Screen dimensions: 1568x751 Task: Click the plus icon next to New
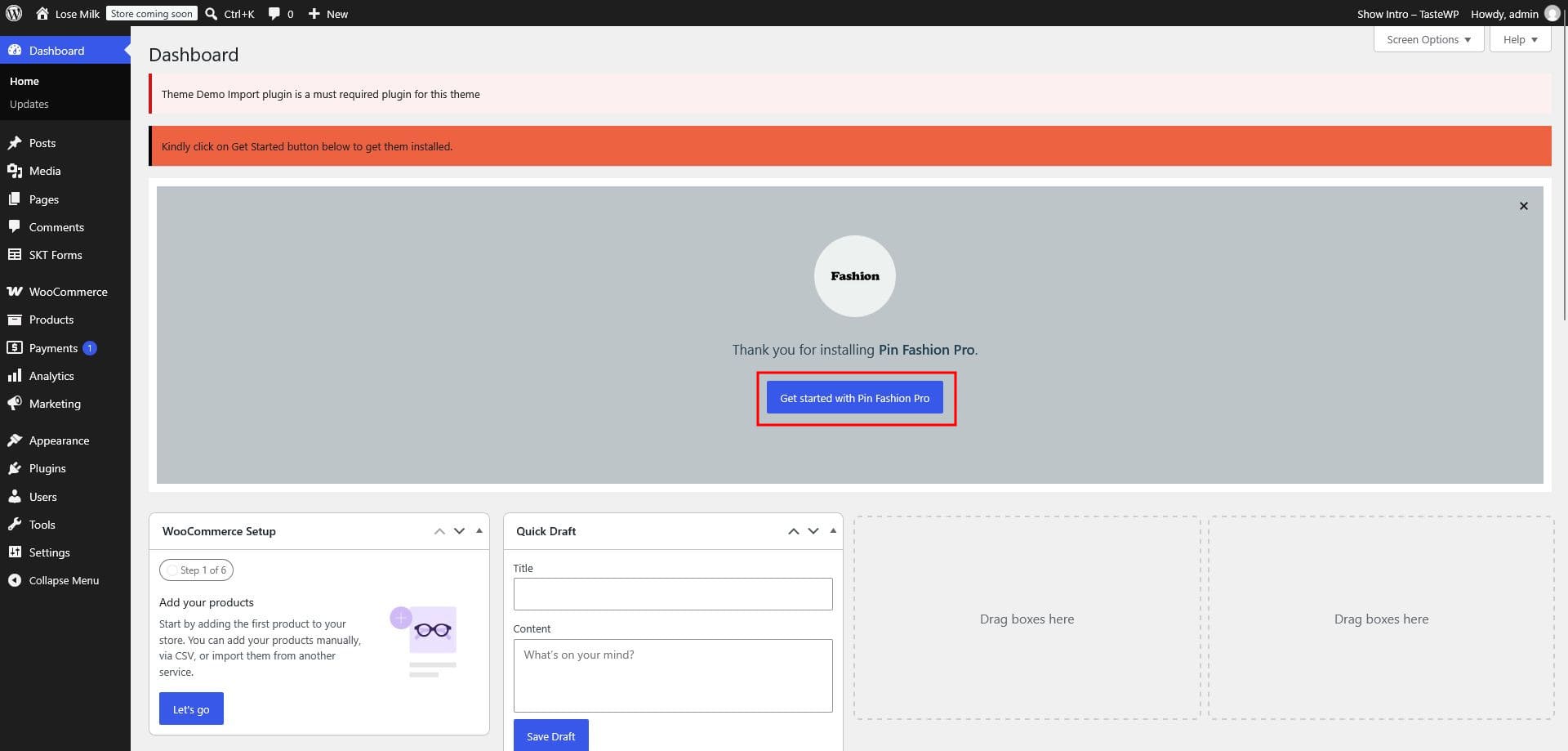tap(314, 14)
